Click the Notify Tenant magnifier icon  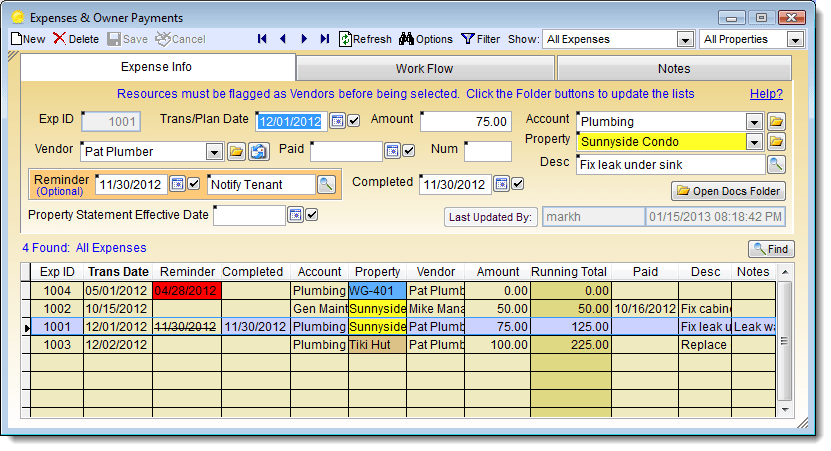(326, 184)
